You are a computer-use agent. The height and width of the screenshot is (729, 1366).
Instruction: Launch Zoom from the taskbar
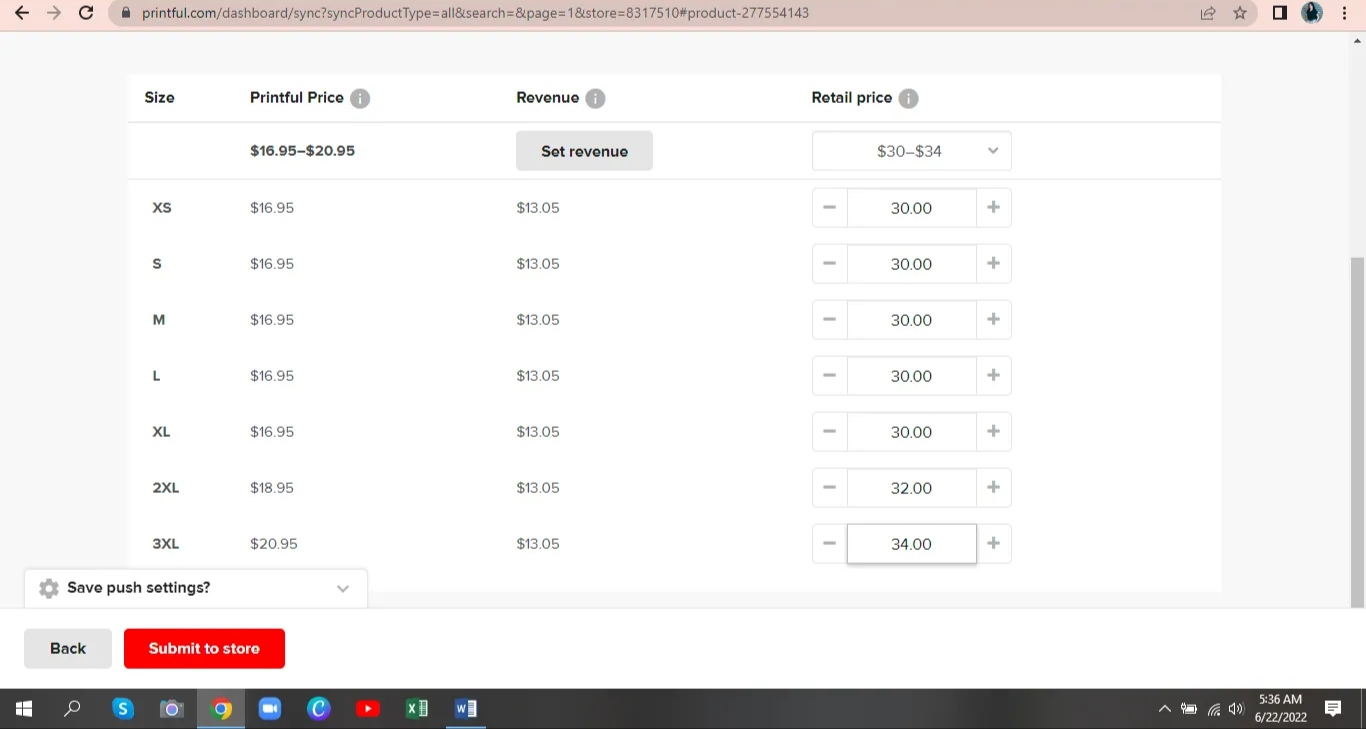click(x=270, y=709)
